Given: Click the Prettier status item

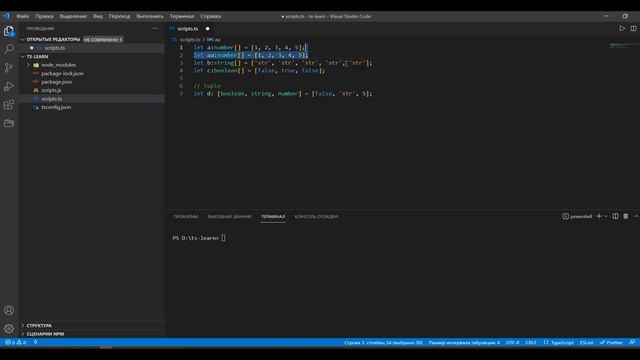Looking at the screenshot, I should tap(611, 342).
